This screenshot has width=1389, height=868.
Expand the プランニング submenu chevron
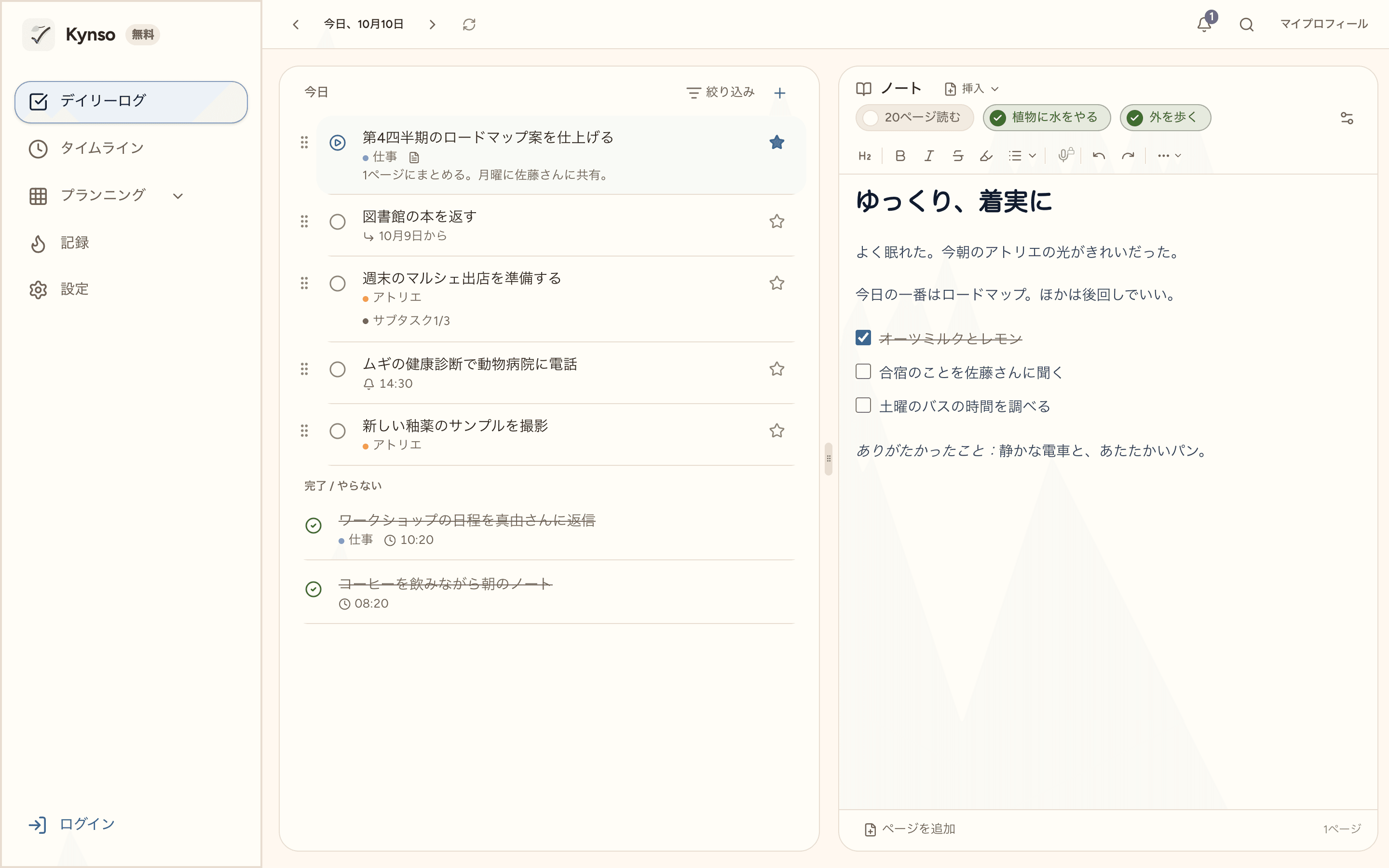pos(178,196)
